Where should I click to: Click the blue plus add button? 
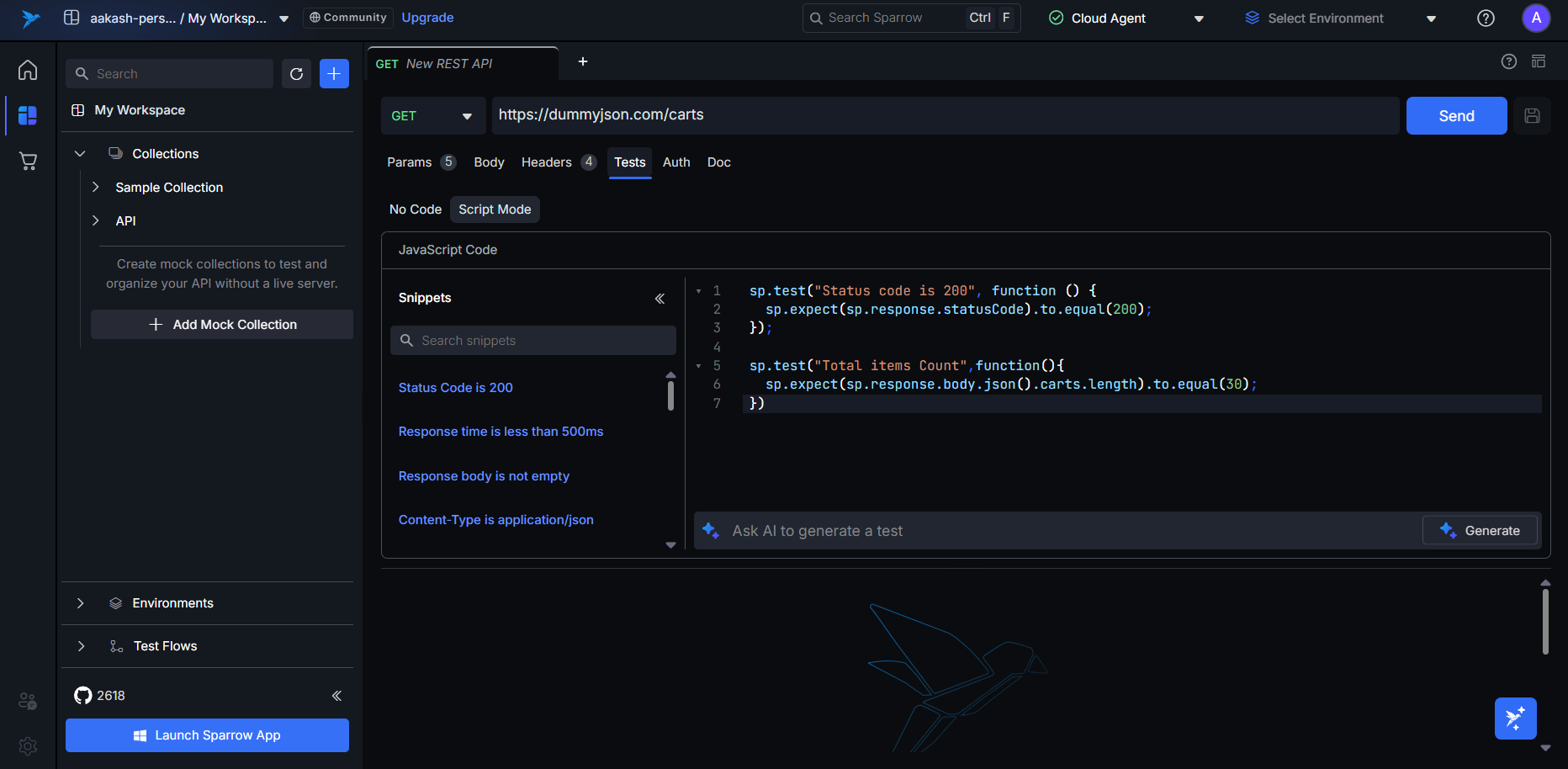tap(334, 74)
